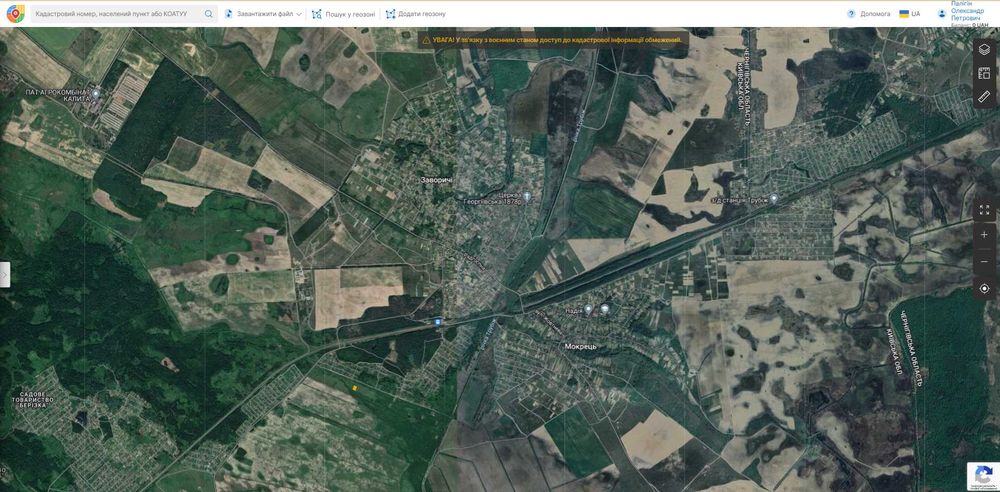Switch language using the UA flag

click(909, 13)
